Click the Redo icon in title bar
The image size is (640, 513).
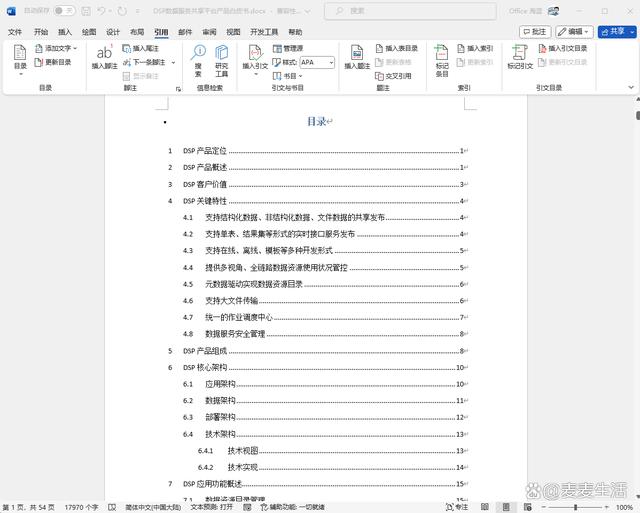tap(122, 11)
